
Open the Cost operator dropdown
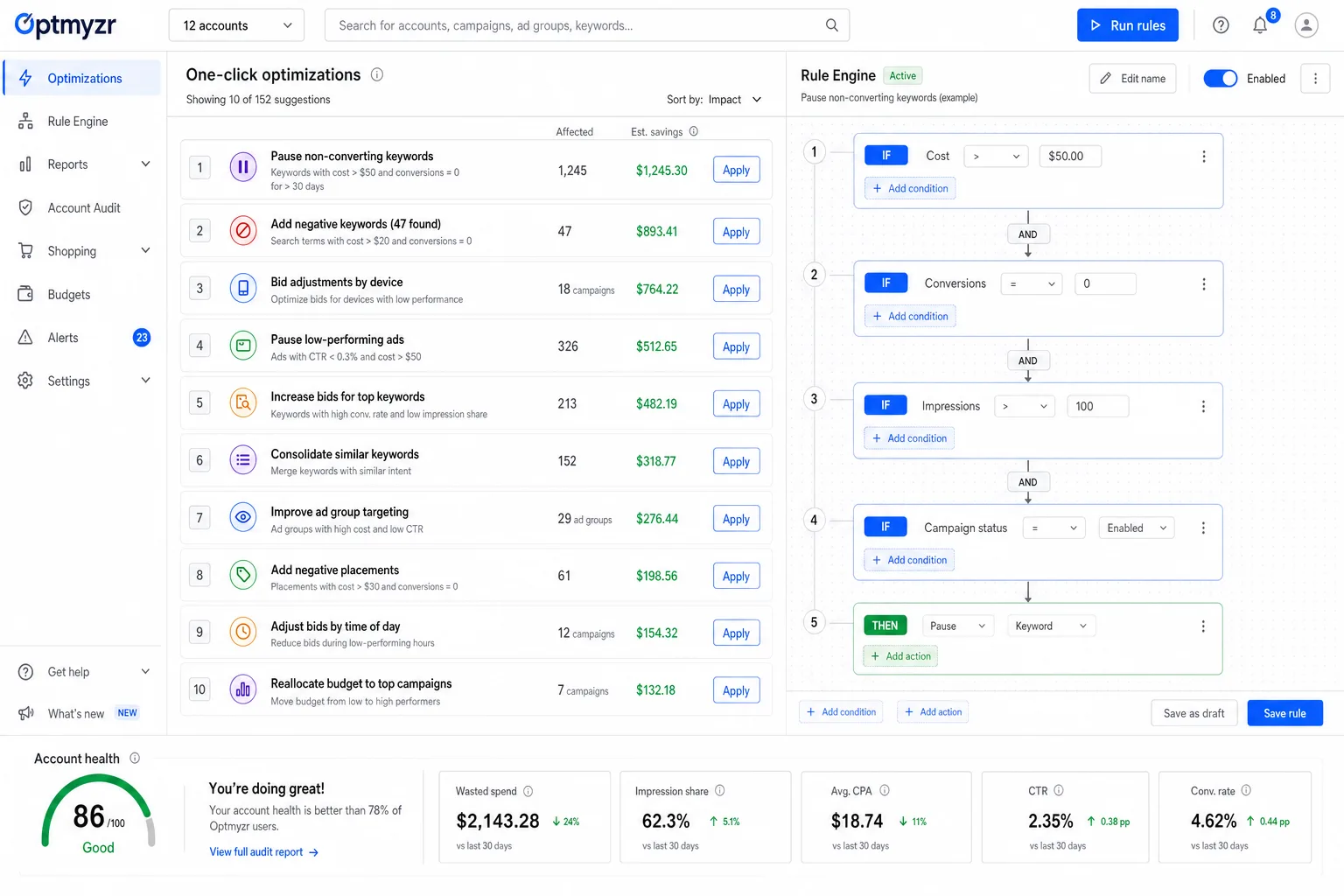996,156
